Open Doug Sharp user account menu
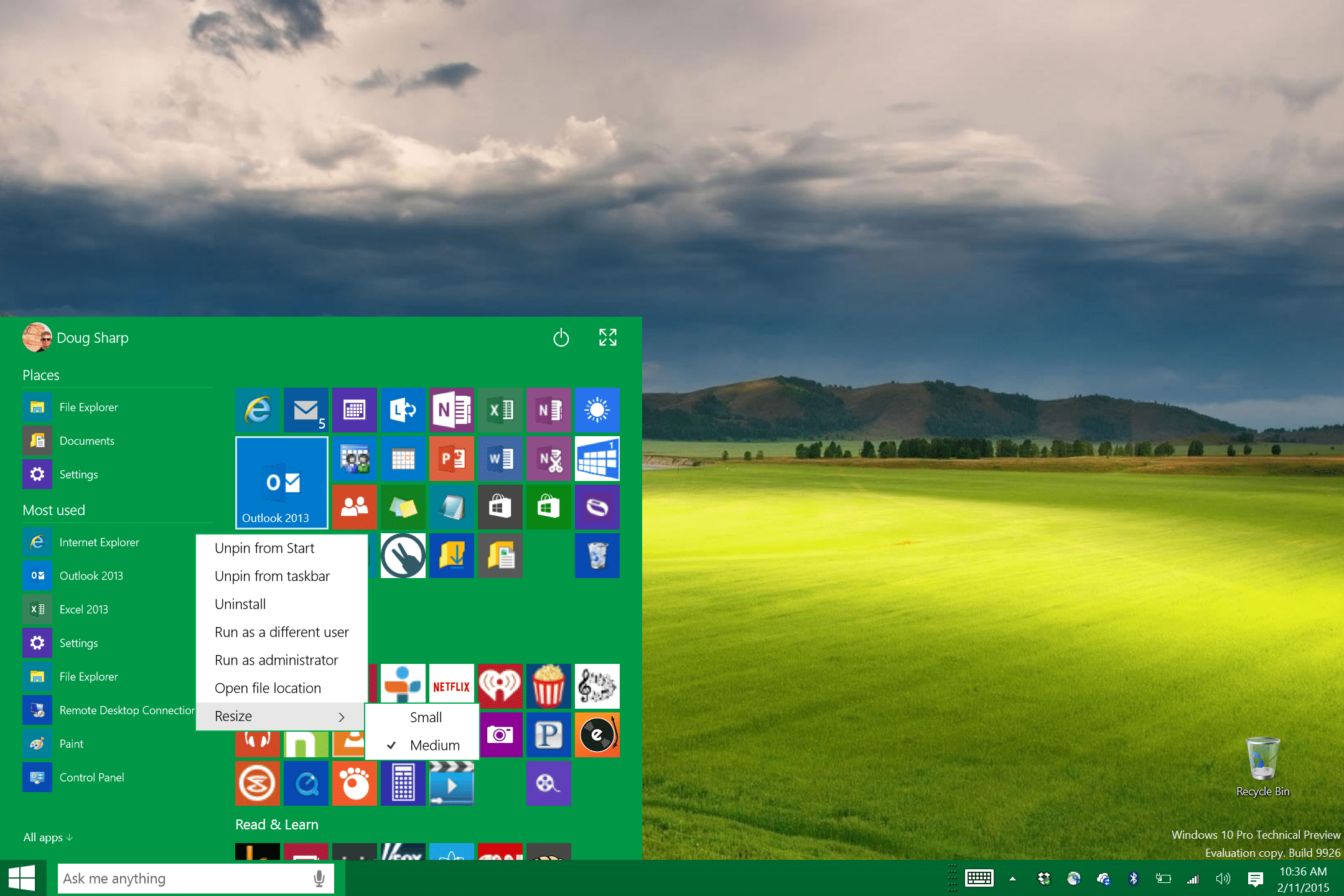 point(76,338)
